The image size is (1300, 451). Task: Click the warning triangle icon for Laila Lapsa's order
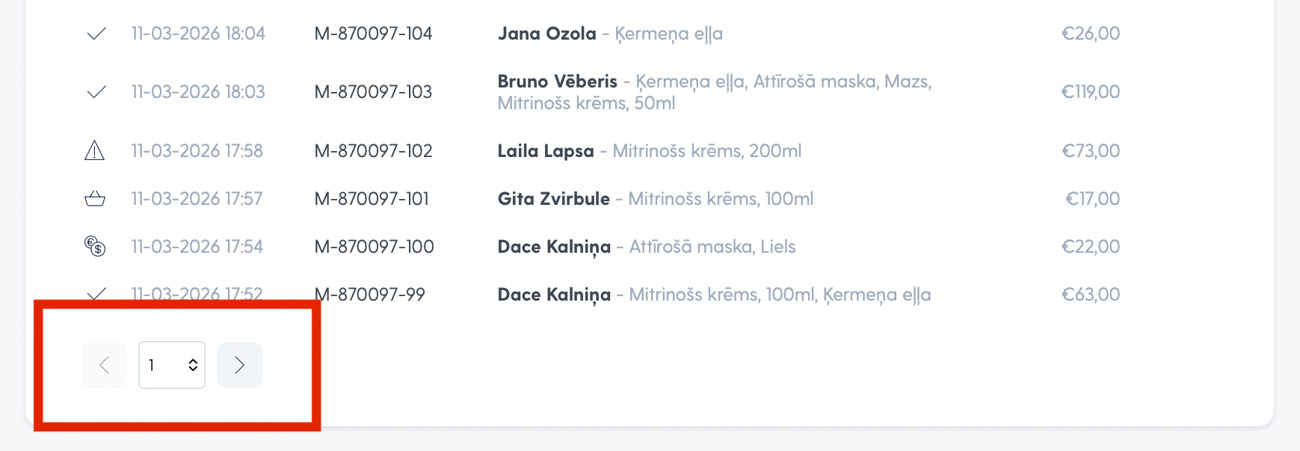tap(94, 151)
